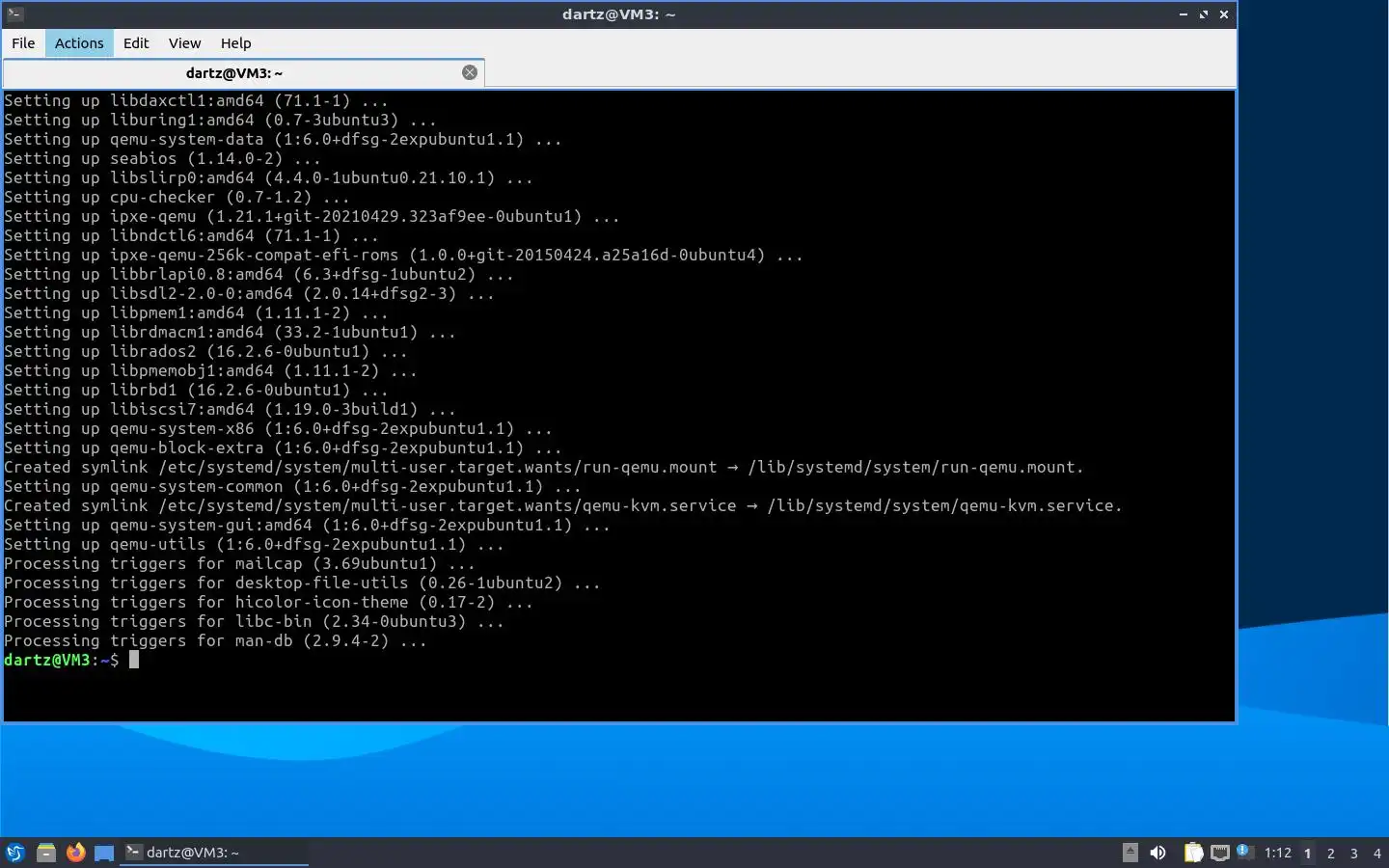Click the wired network tray icon

pos(1220,853)
